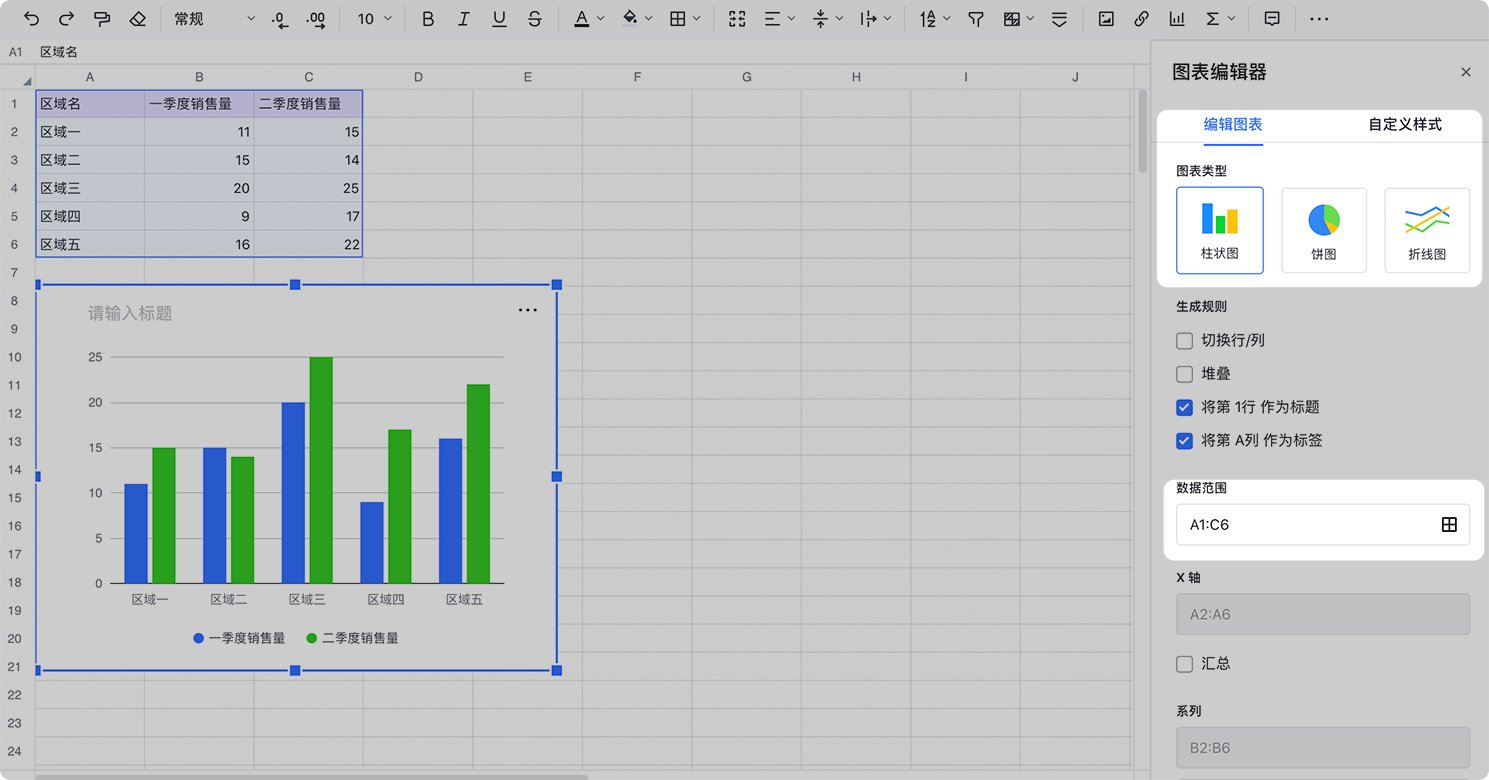Choose the 饼图 pie chart type
The width and height of the screenshot is (1489, 780).
[x=1323, y=230]
